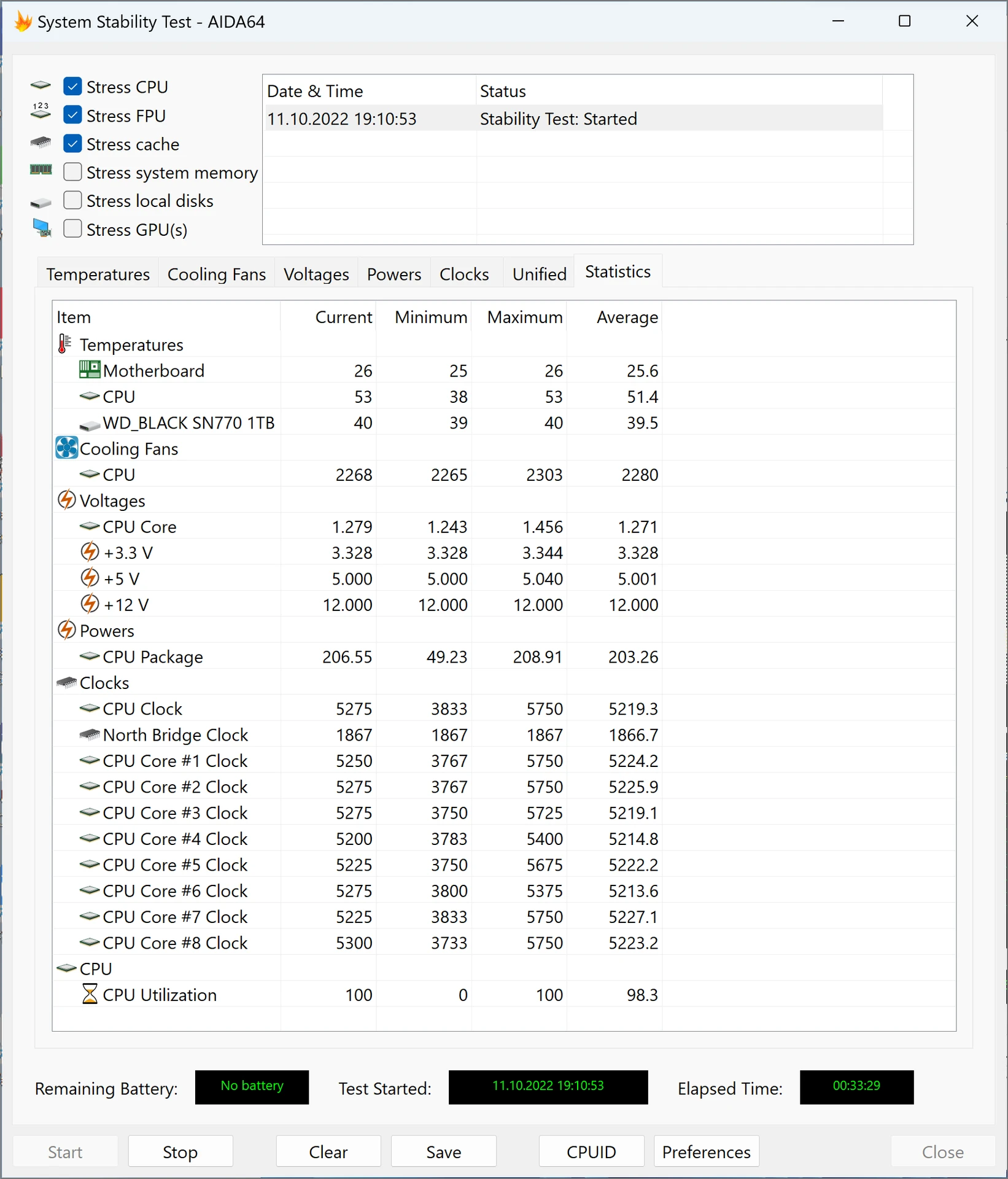The height and width of the screenshot is (1179, 1008).
Task: Click the chip icon beside Stress cache
Action: pyautogui.click(x=41, y=142)
